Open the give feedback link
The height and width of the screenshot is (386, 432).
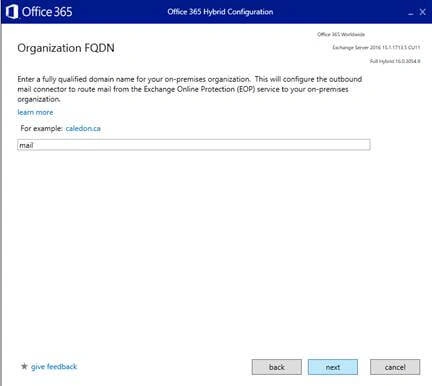(54, 367)
